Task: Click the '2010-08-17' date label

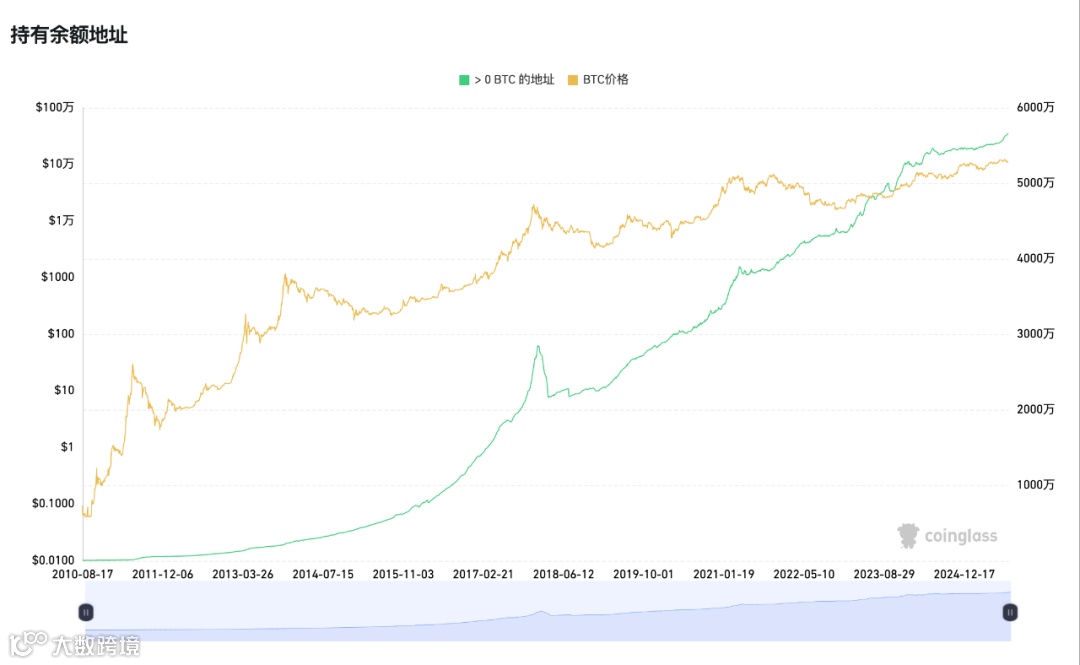Action: coord(83,574)
